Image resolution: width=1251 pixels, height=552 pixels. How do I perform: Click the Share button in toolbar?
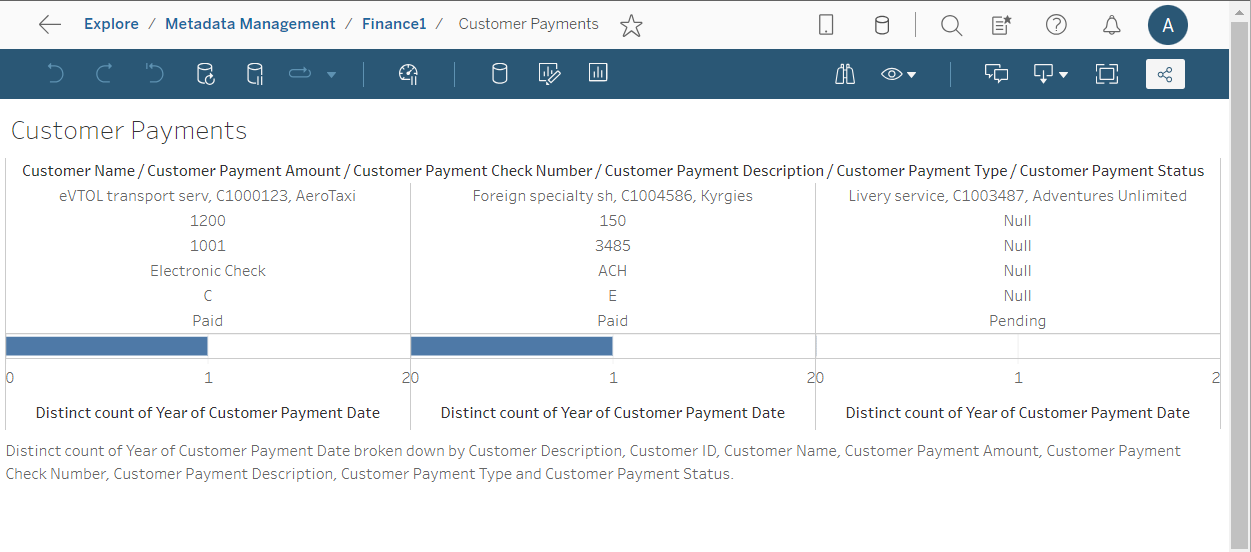point(1165,74)
